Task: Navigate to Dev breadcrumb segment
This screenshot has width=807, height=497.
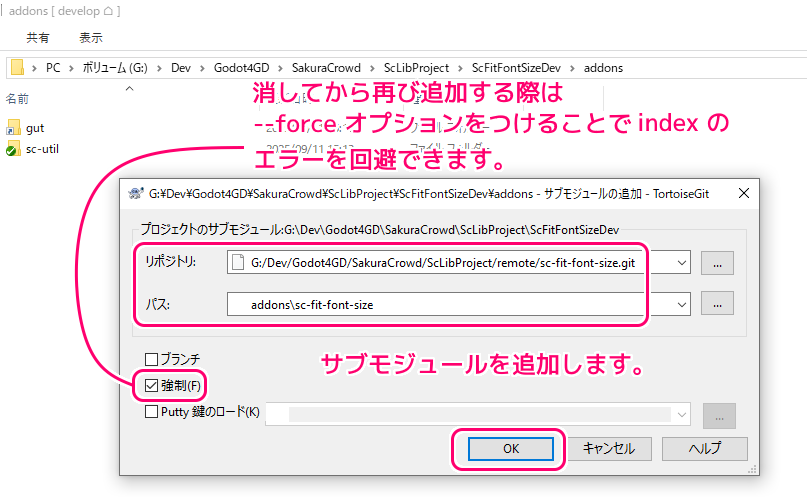Action: tap(181, 68)
